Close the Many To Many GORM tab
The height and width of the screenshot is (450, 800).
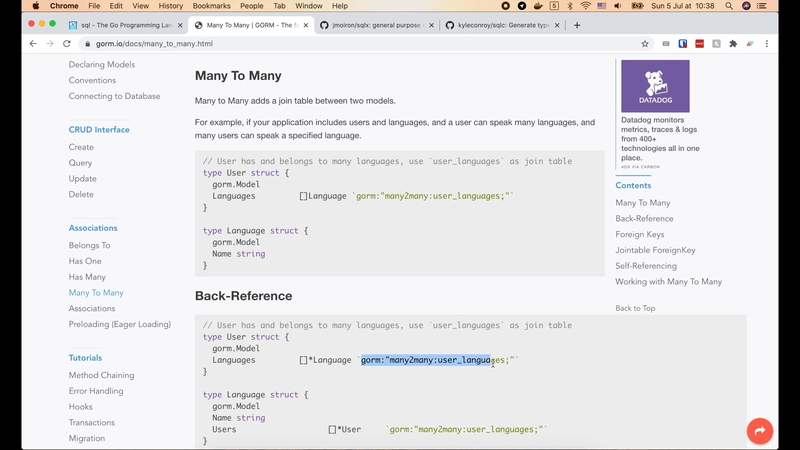click(x=306, y=25)
